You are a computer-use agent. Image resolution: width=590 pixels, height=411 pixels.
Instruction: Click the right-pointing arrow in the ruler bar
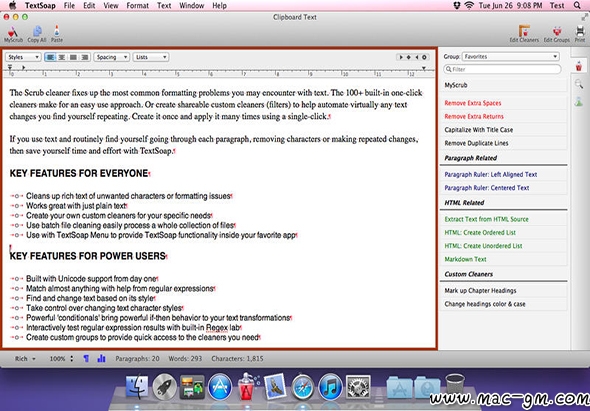[x=401, y=57]
